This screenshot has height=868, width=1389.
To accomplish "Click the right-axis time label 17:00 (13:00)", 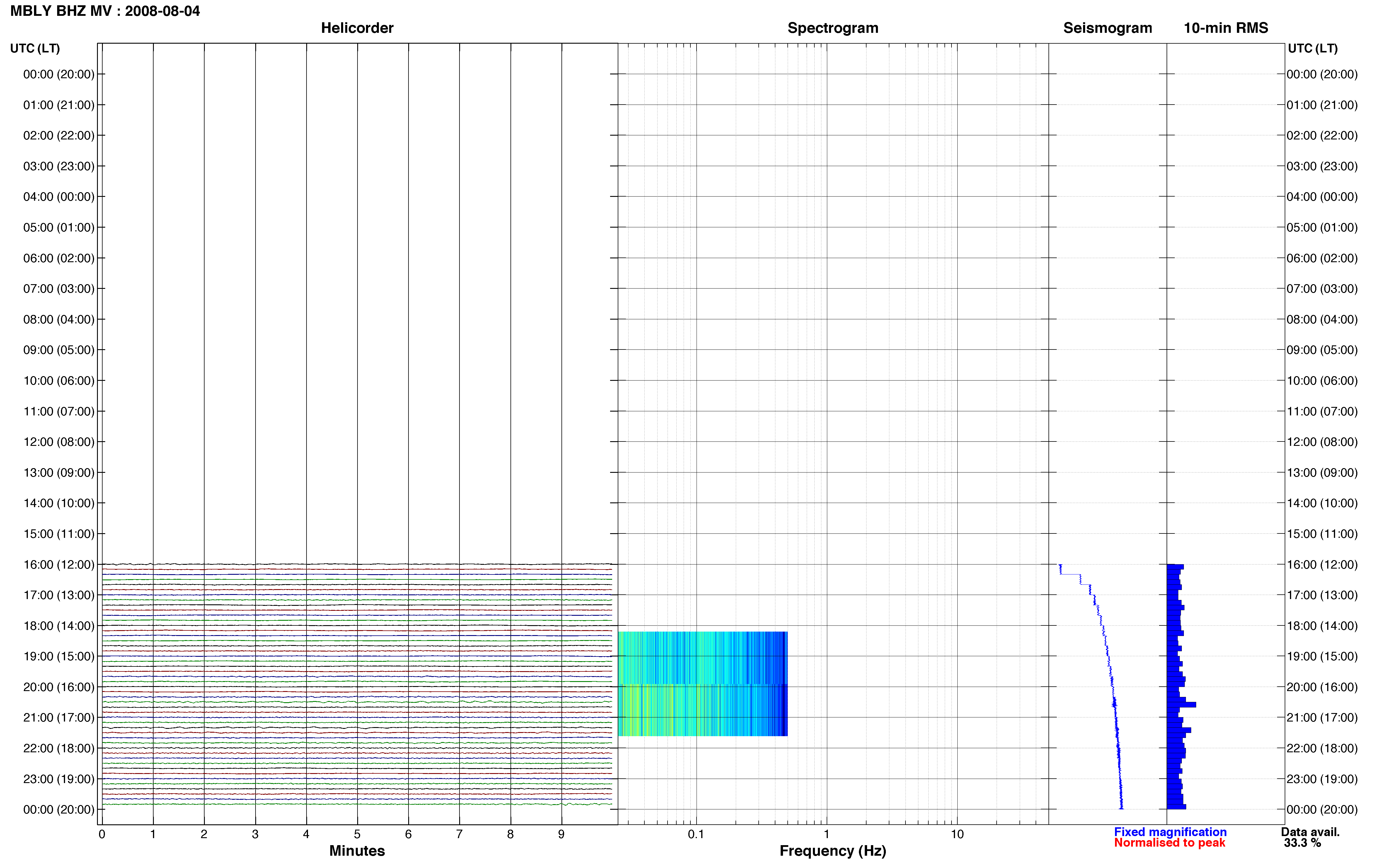I will (1322, 595).
